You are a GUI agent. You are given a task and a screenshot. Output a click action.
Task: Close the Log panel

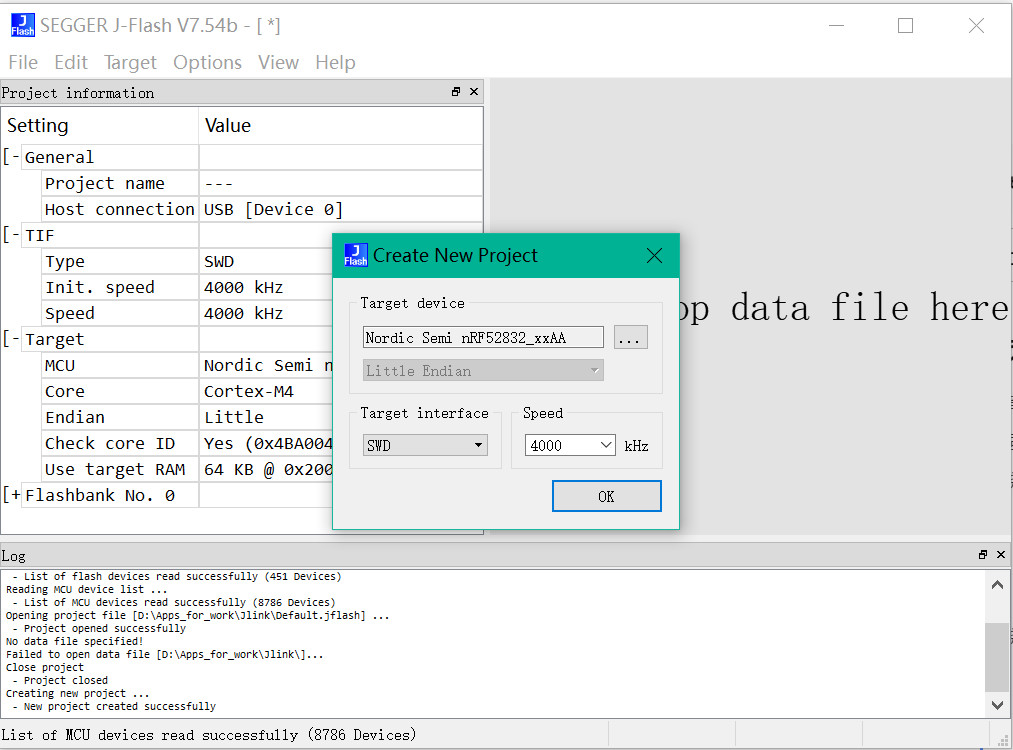click(1001, 554)
